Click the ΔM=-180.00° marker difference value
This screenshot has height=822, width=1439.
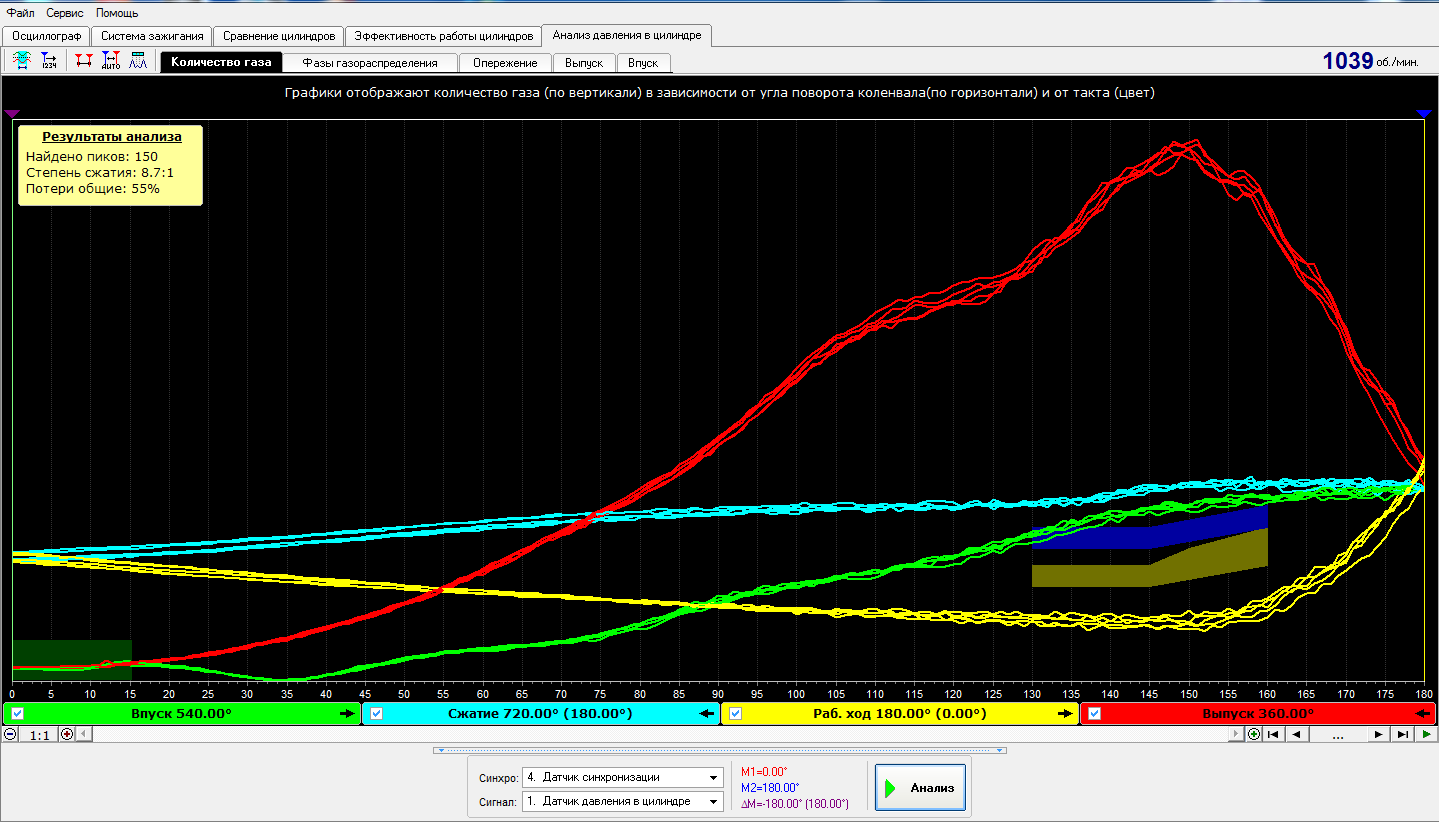795,803
